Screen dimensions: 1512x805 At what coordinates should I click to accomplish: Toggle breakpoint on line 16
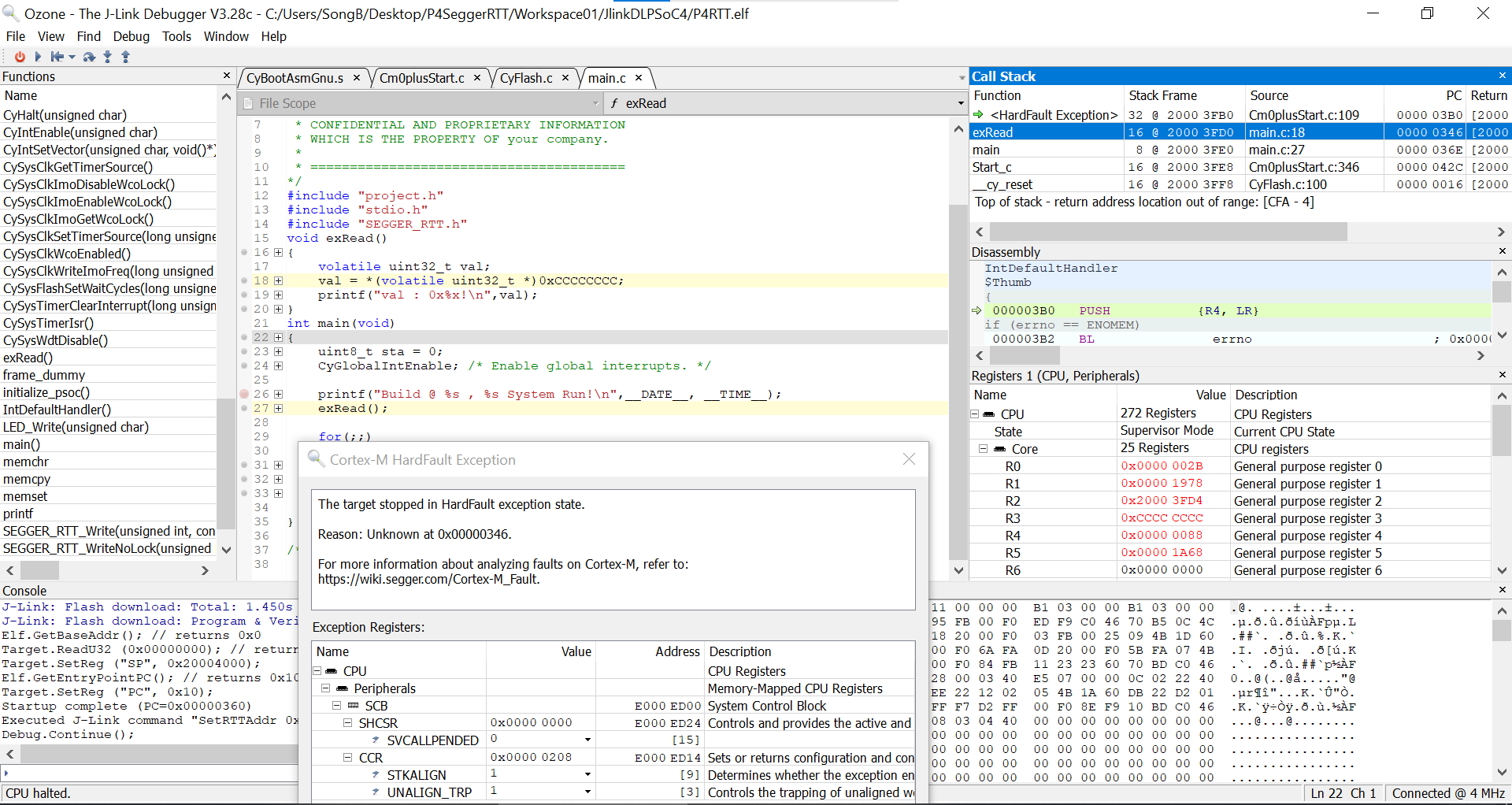(244, 252)
